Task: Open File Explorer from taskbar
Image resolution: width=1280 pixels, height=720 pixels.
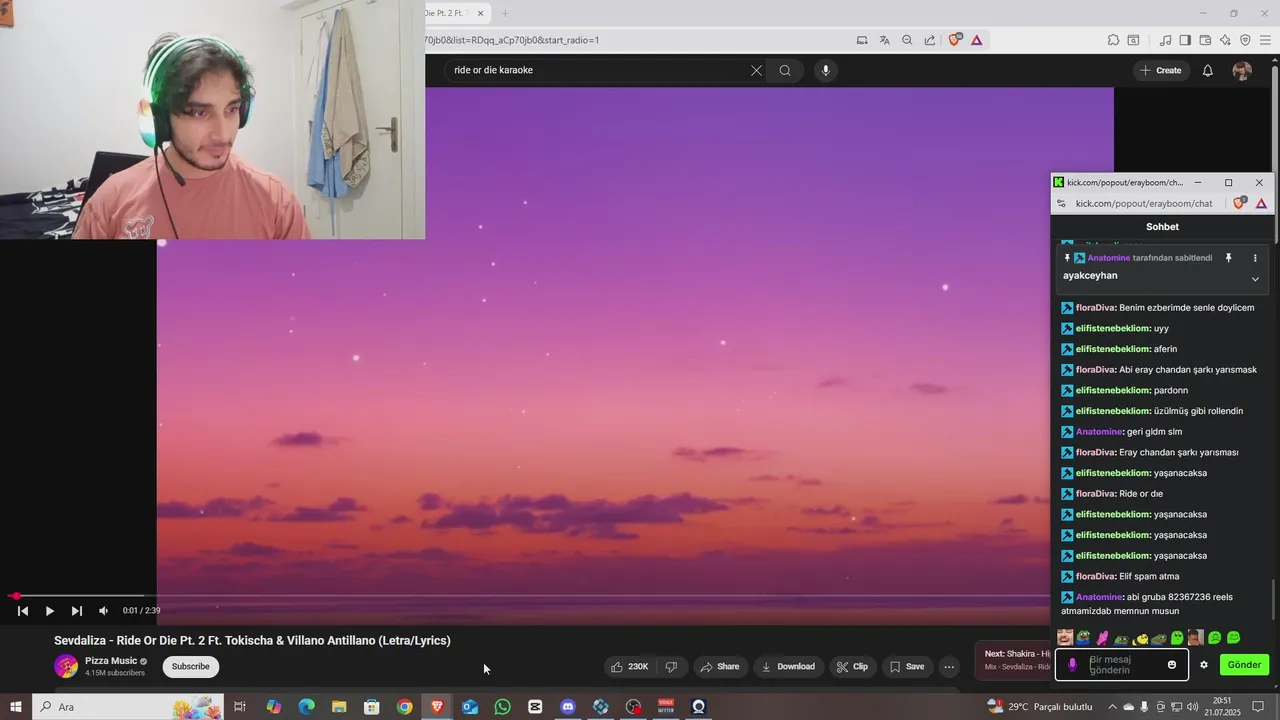Action: coord(339,707)
